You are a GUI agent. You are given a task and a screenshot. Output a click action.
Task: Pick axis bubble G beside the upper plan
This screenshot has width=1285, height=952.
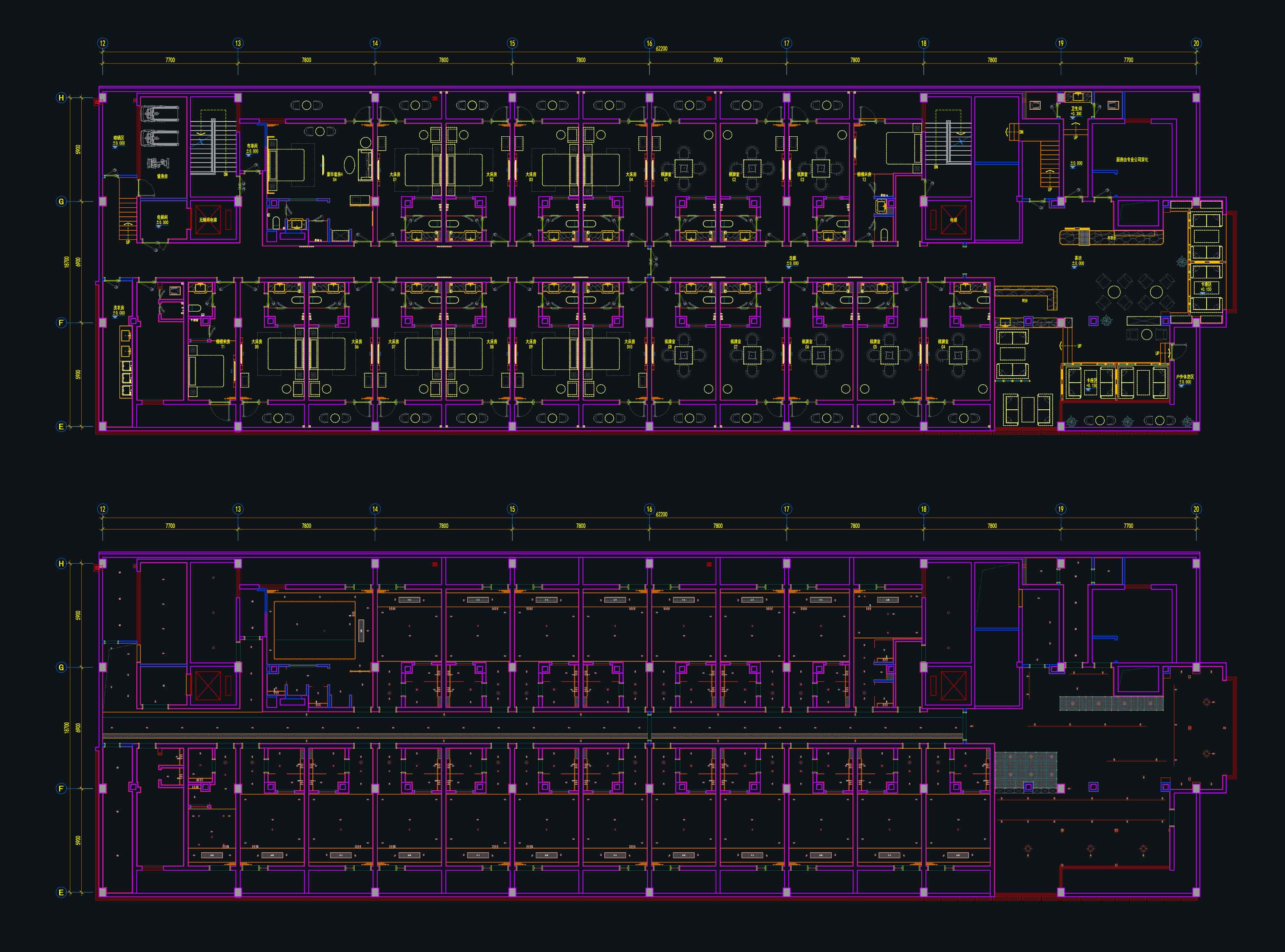[61, 202]
